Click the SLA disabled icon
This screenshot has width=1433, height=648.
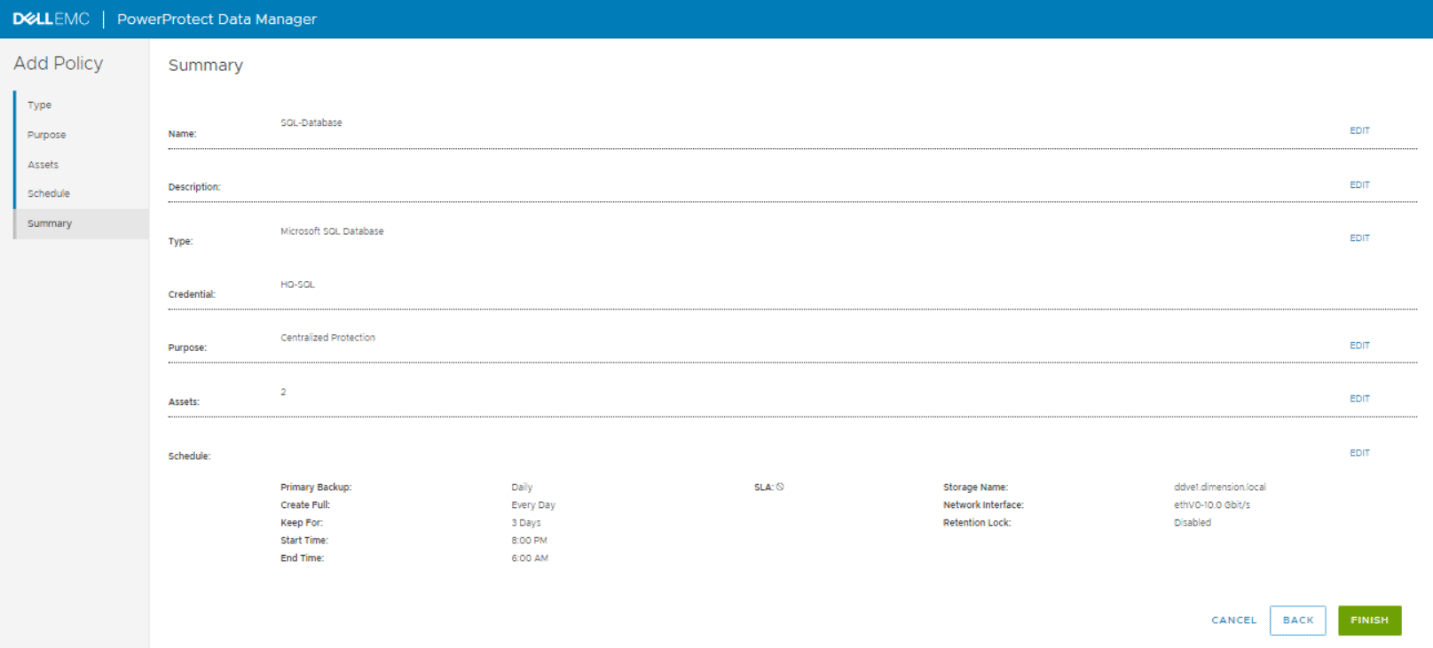tap(780, 487)
